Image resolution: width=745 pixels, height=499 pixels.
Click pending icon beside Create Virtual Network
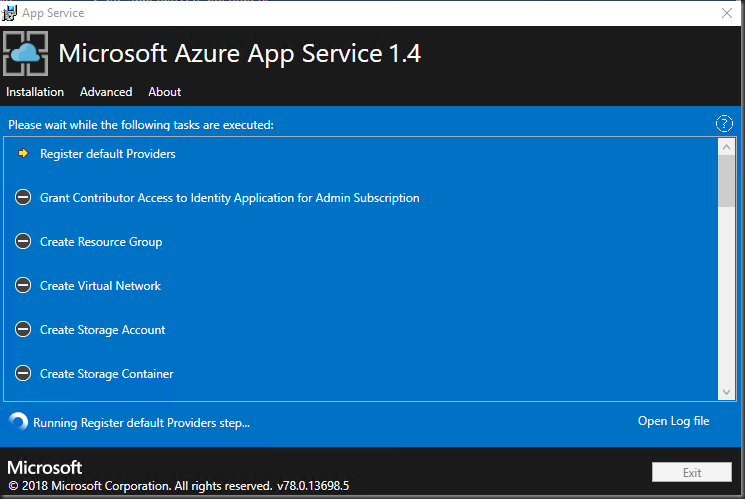(x=24, y=286)
